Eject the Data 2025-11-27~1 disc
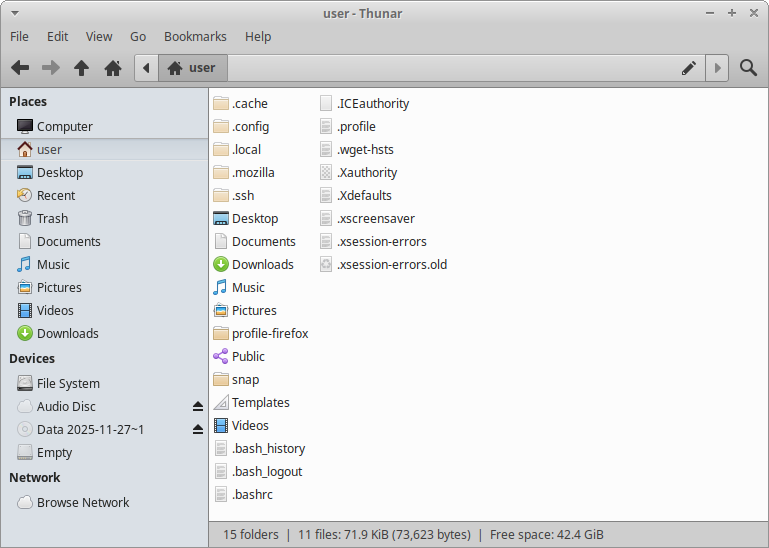 click(198, 429)
